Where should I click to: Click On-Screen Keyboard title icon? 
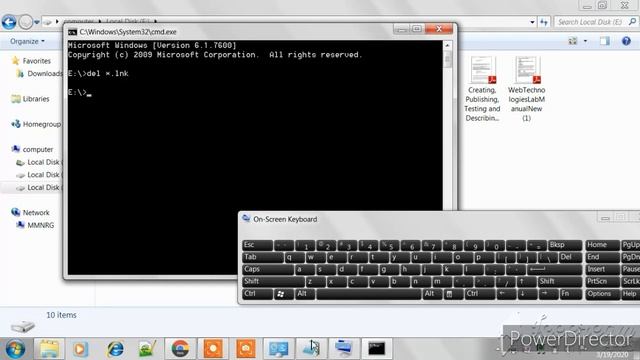(246, 218)
